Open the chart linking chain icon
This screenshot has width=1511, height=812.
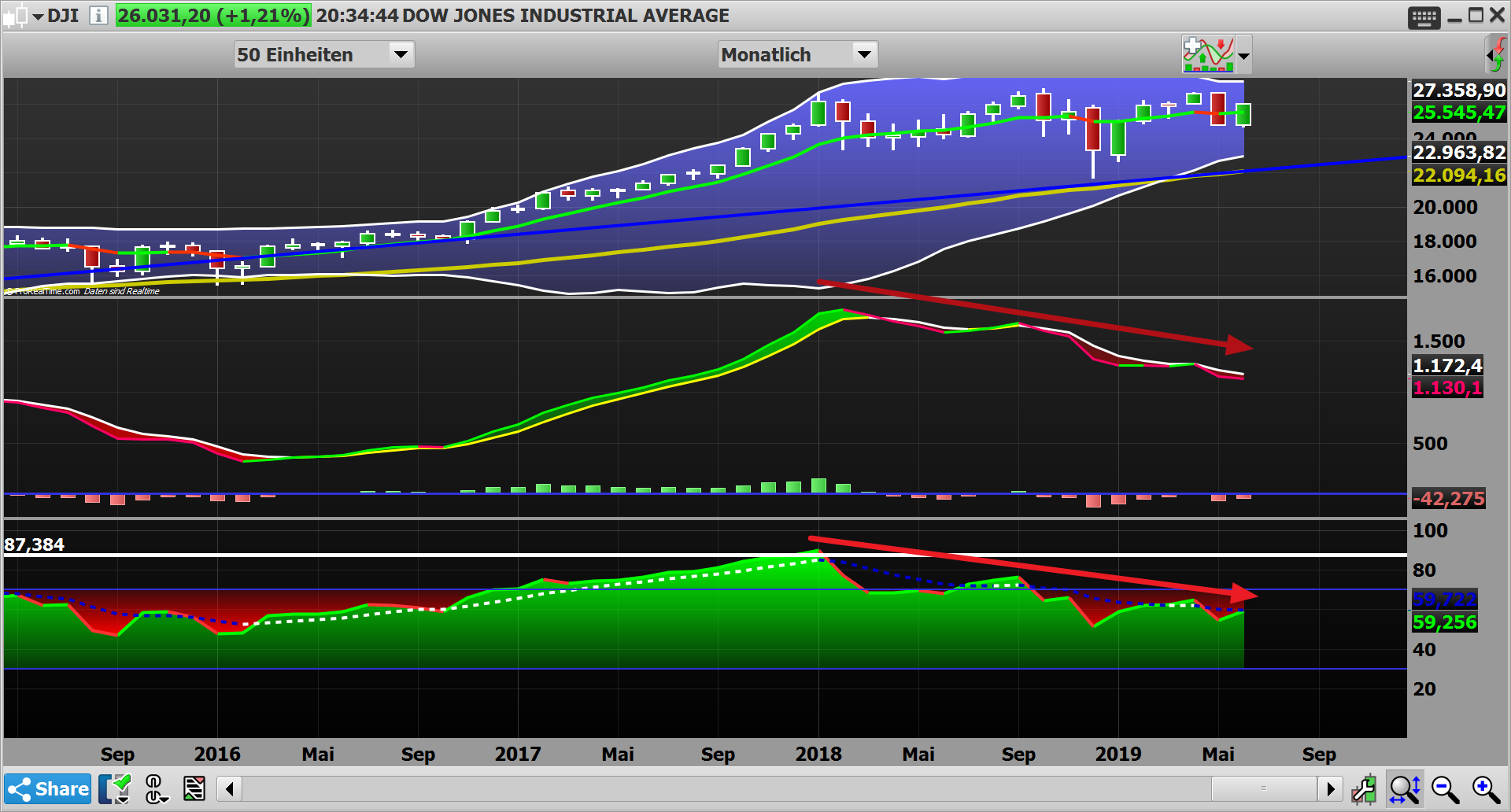pos(156,788)
